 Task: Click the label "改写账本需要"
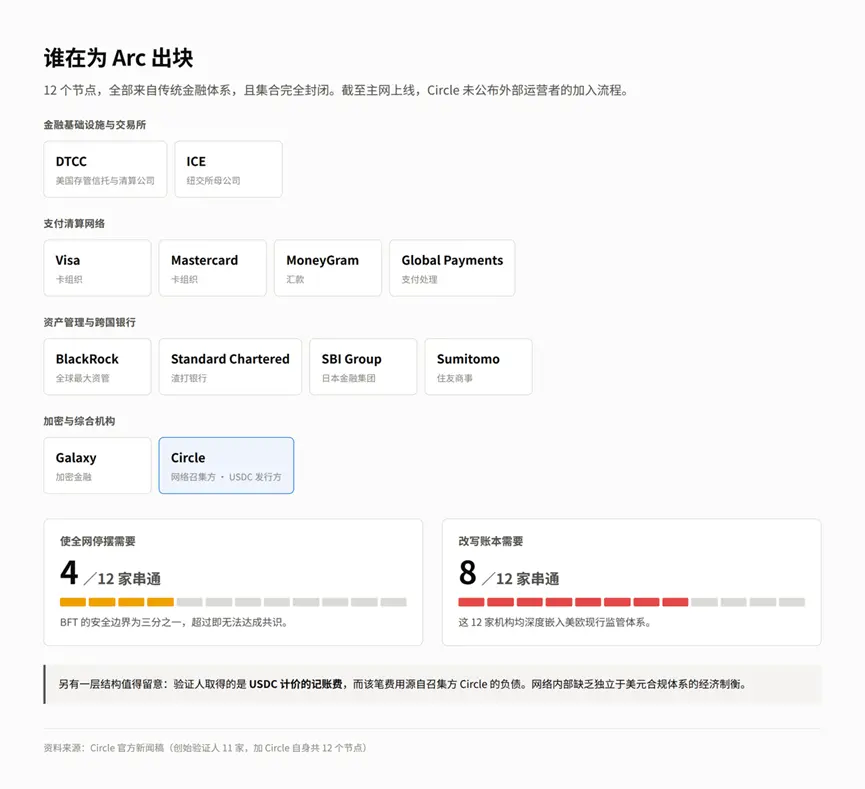(491, 541)
